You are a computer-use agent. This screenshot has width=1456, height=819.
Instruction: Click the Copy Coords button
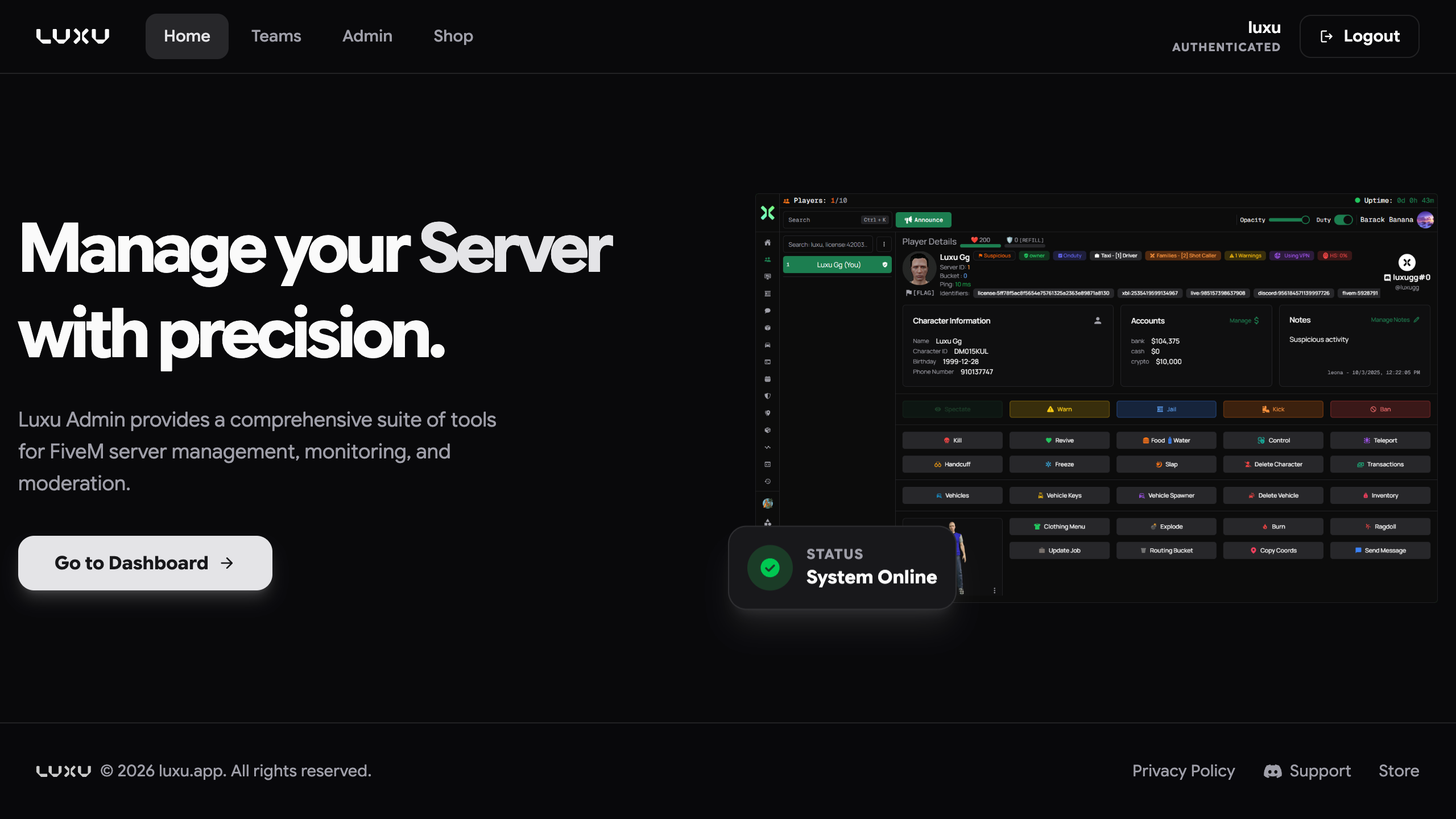click(1273, 551)
